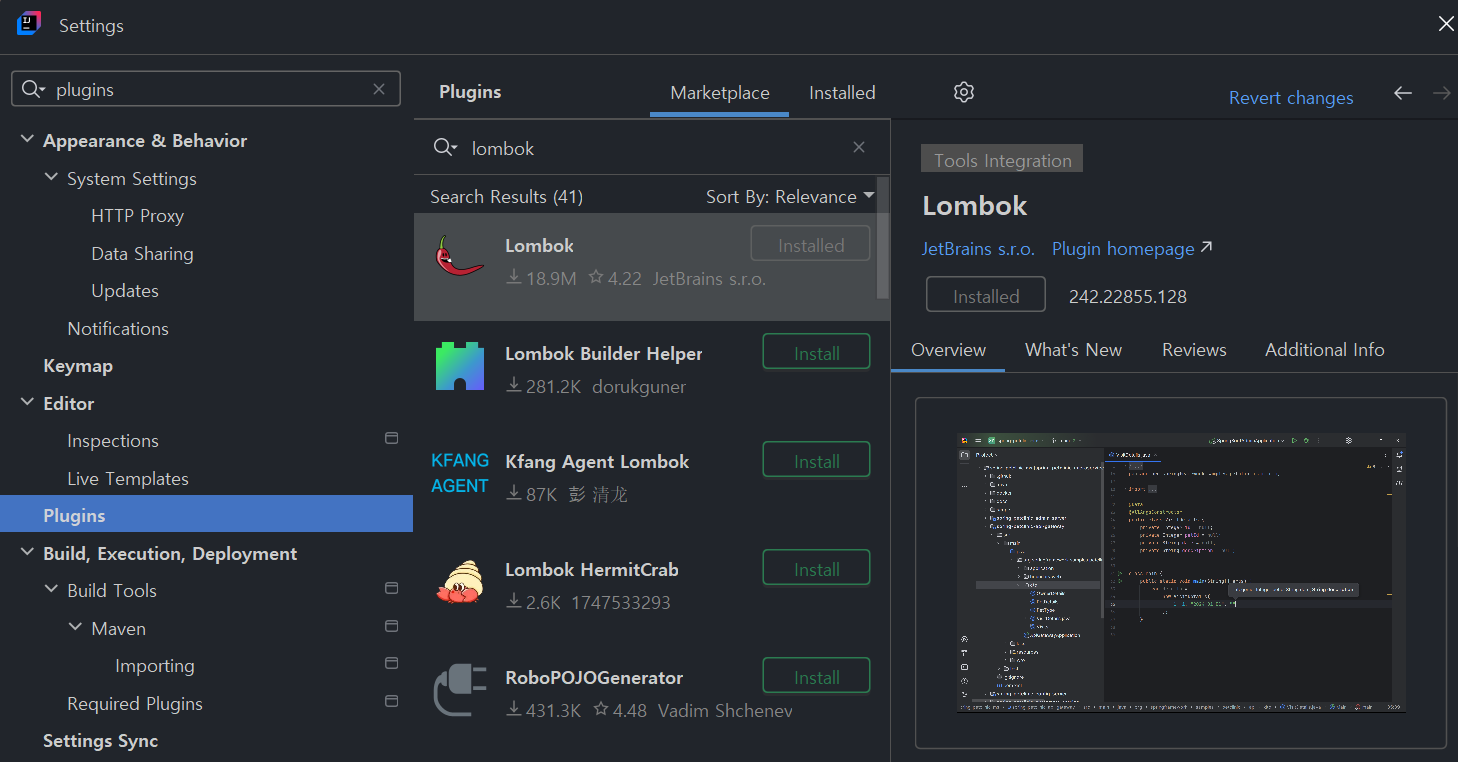This screenshot has width=1458, height=762.
Task: Click the IntelliJ IDEA logo icon
Action: tap(29, 24)
